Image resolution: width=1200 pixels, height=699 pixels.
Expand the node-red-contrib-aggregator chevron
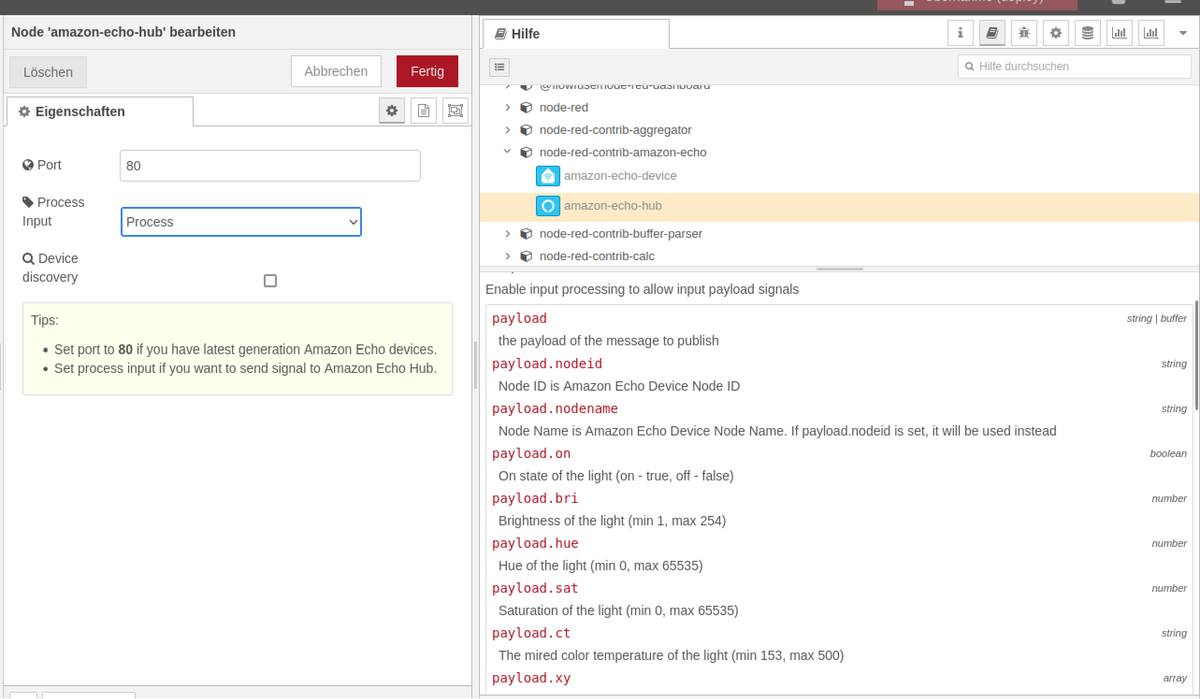(508, 130)
